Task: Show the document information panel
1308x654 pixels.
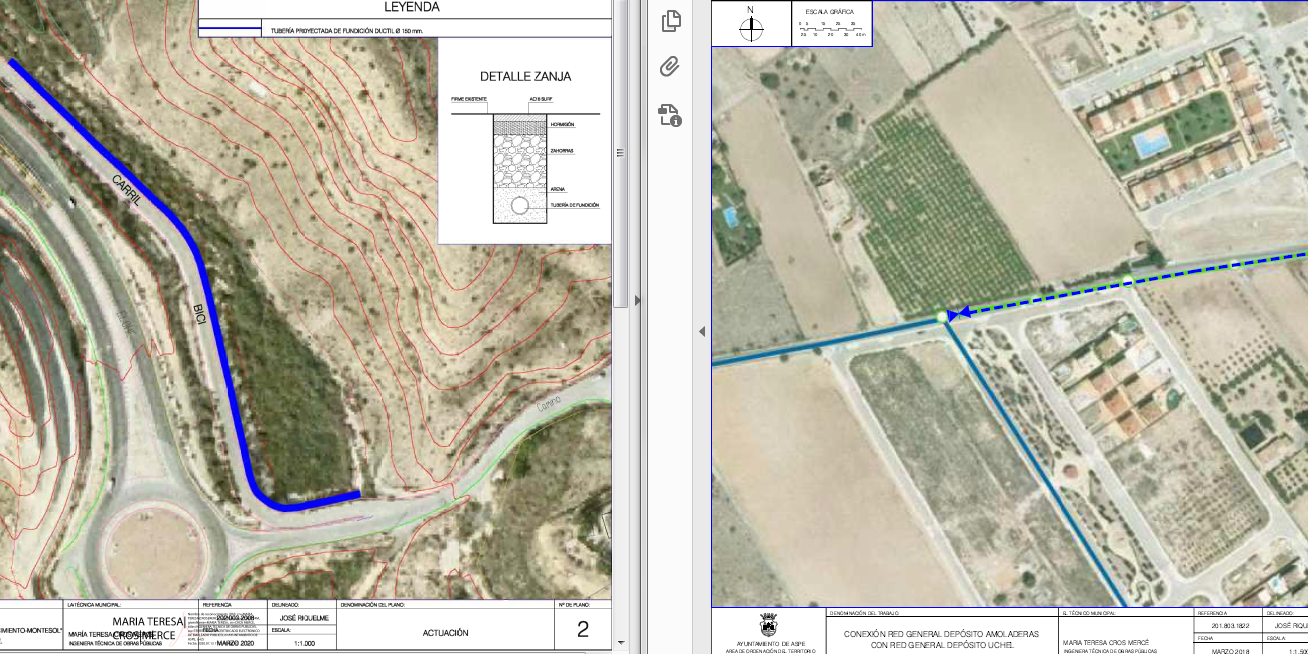Action: tap(670, 115)
